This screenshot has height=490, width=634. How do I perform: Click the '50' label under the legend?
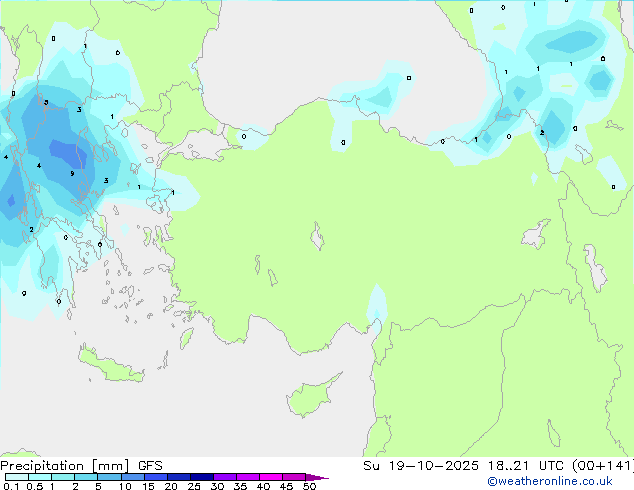[309, 486]
